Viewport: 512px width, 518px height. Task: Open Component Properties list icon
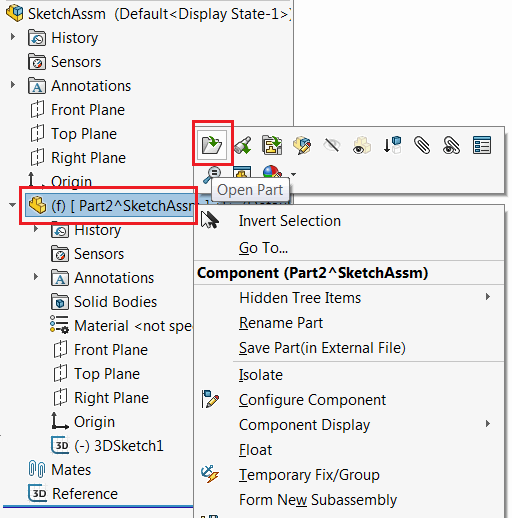pyautogui.click(x=482, y=145)
